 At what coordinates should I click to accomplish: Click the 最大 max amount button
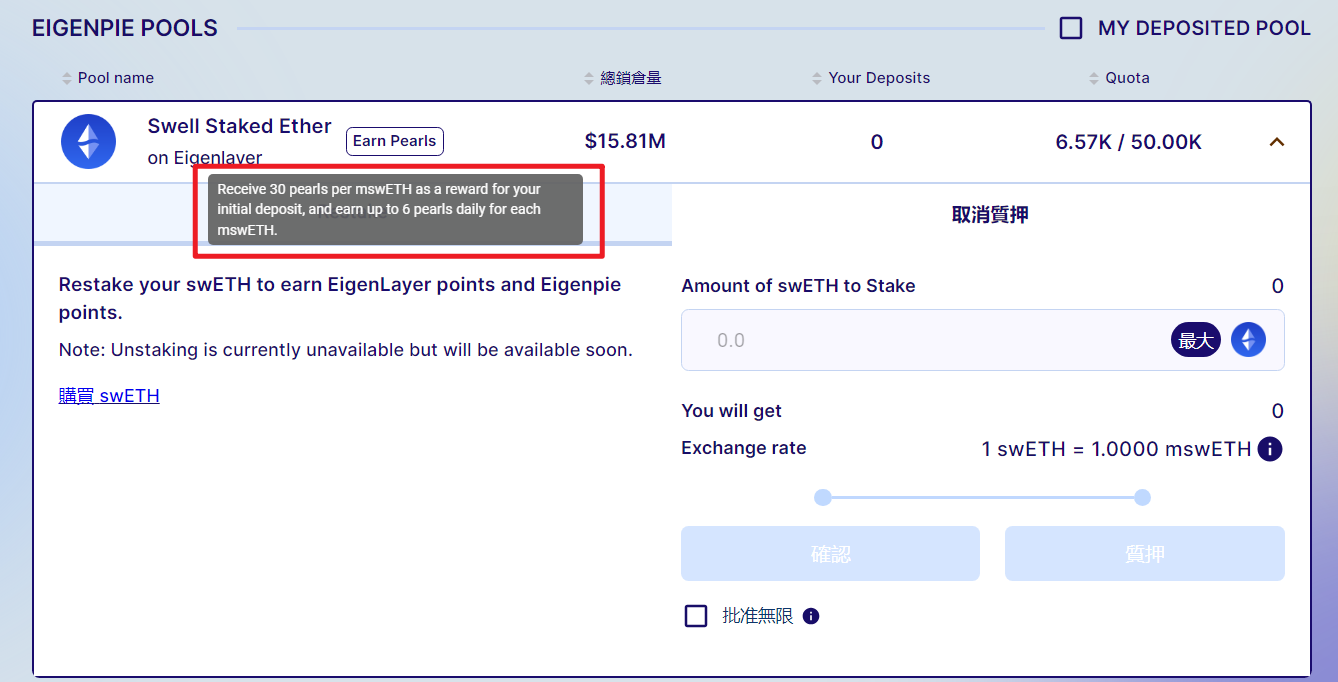1196,340
